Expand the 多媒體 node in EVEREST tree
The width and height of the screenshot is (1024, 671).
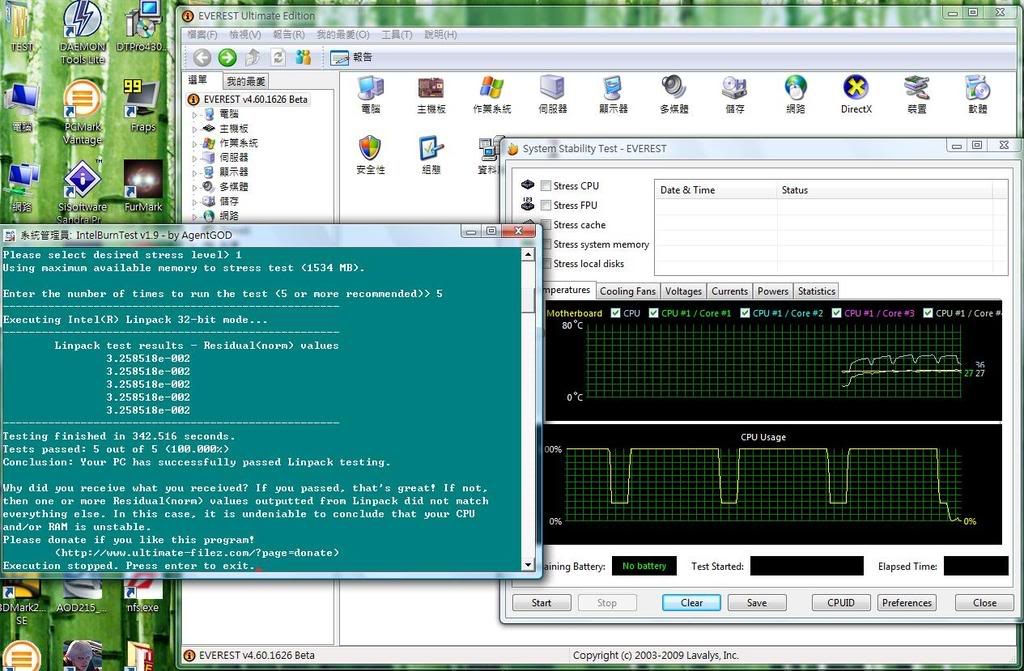[x=195, y=187]
